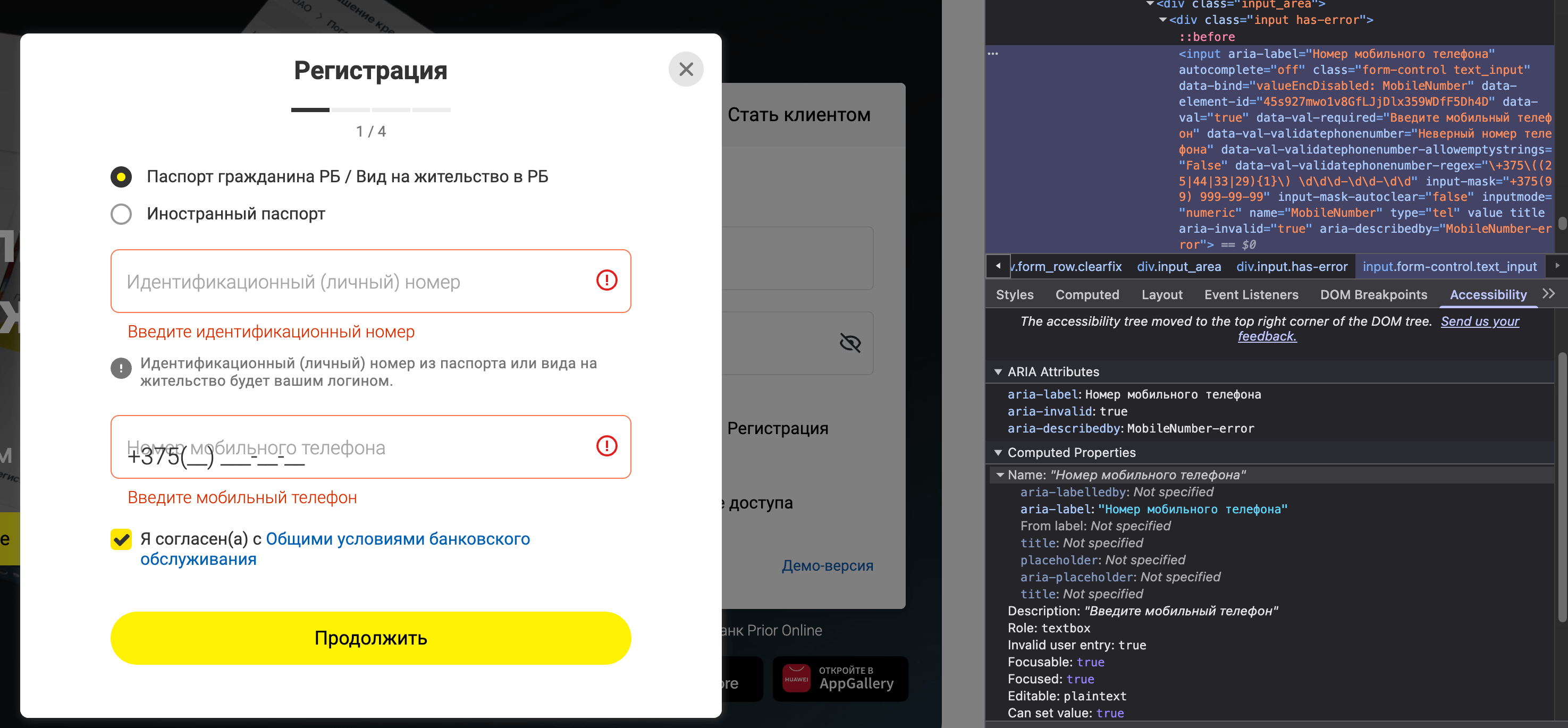Collapse the ARIA Attributes section

tap(998, 372)
